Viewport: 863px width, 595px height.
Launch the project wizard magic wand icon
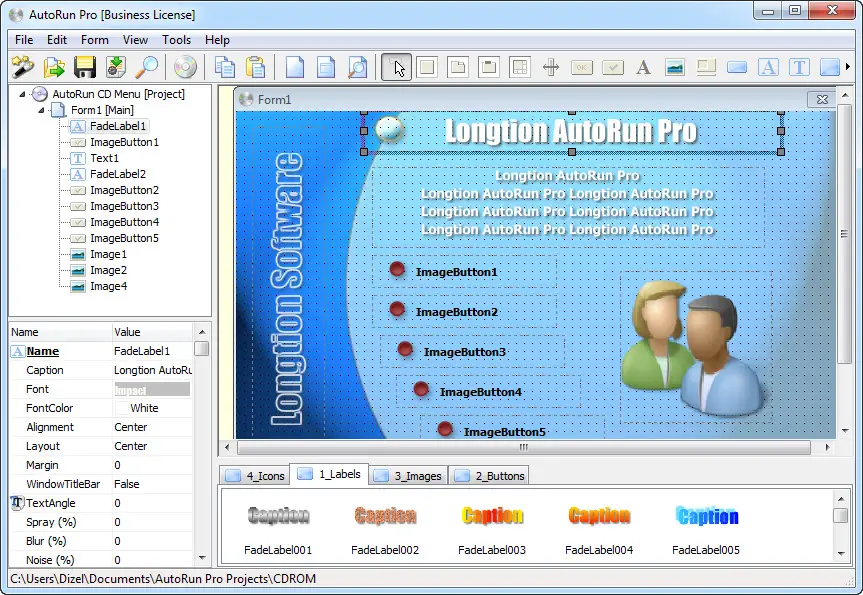pyautogui.click(x=23, y=67)
